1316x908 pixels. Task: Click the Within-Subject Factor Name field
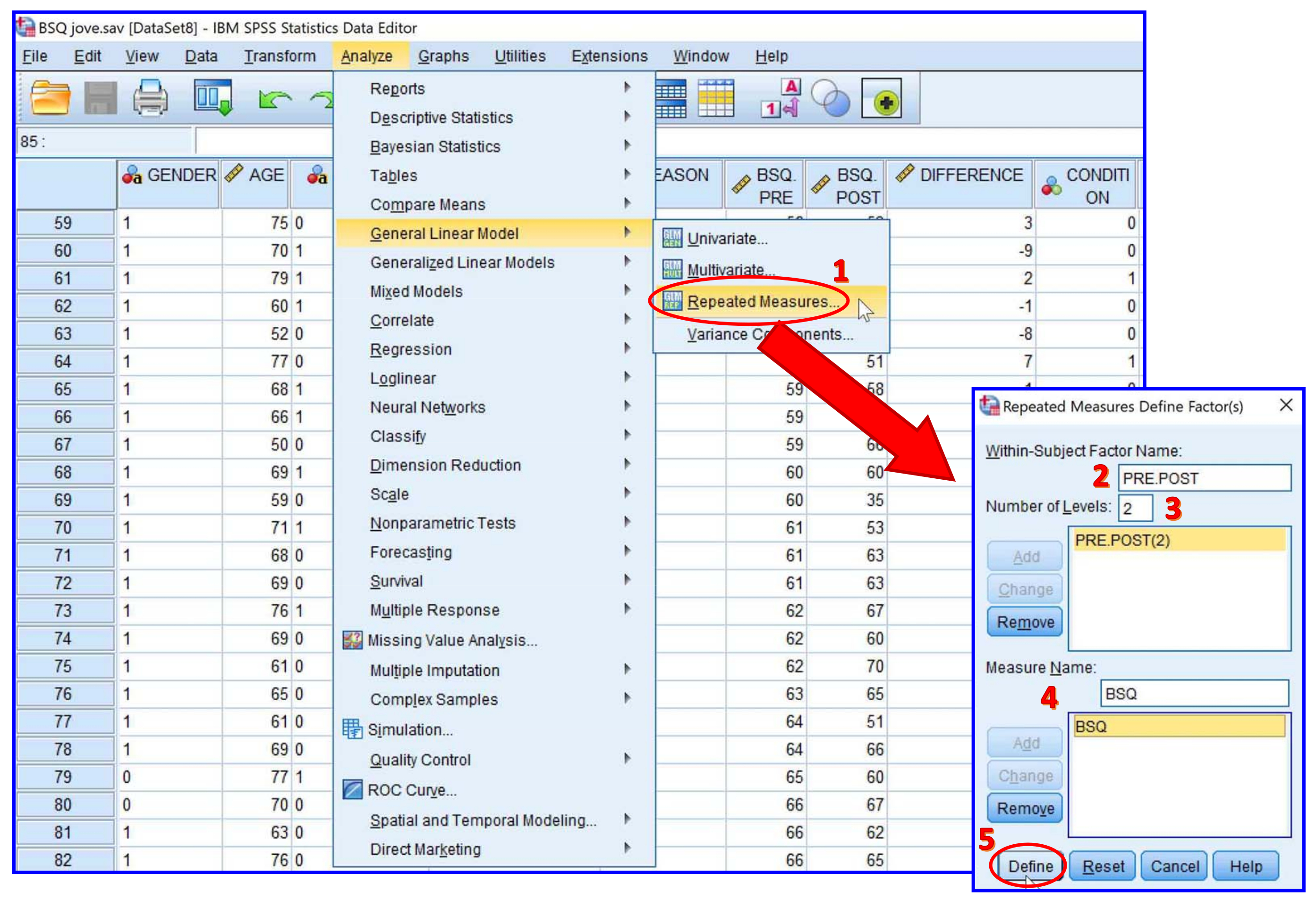(x=1204, y=478)
